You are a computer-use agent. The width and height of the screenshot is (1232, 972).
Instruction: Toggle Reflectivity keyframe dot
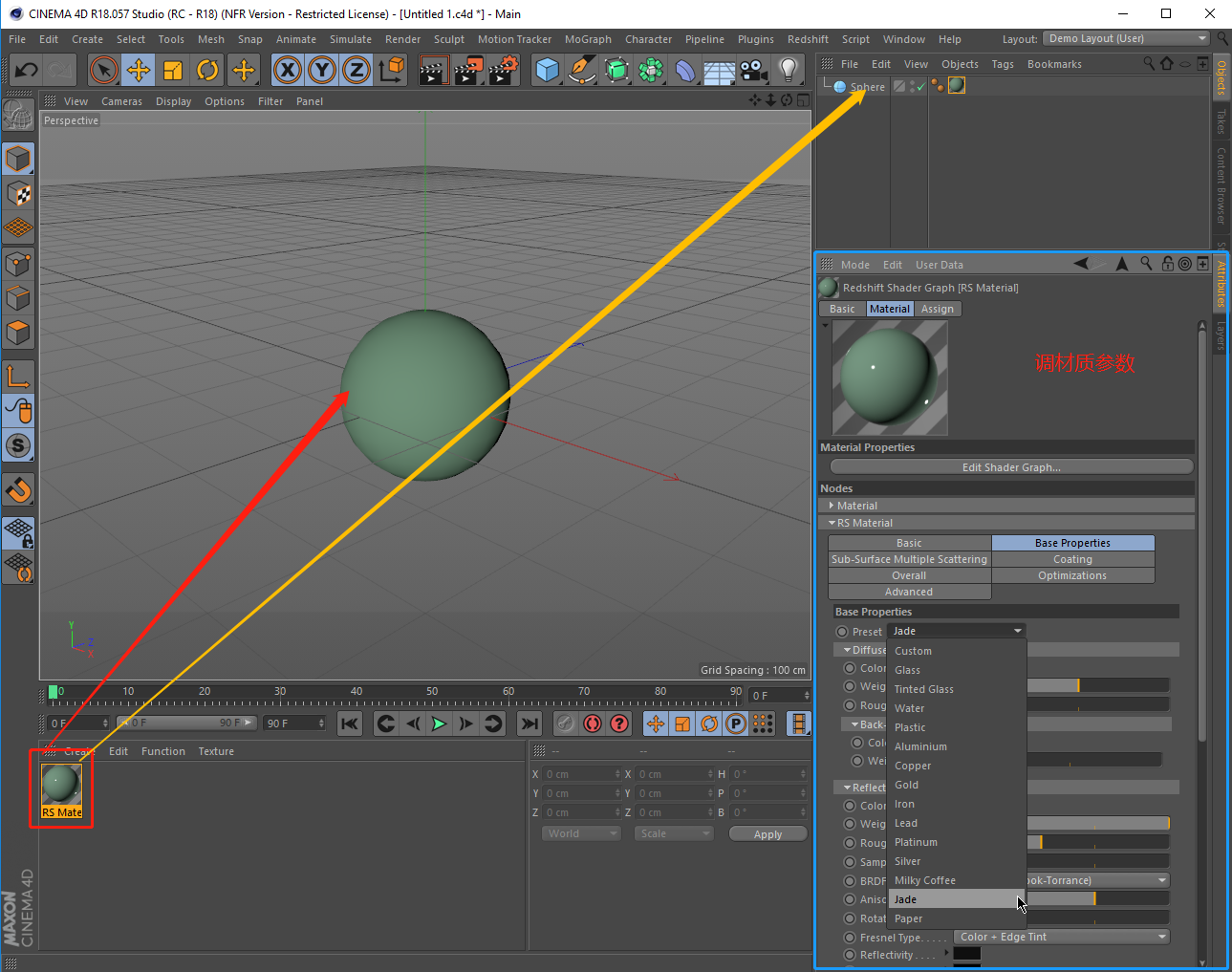click(850, 955)
